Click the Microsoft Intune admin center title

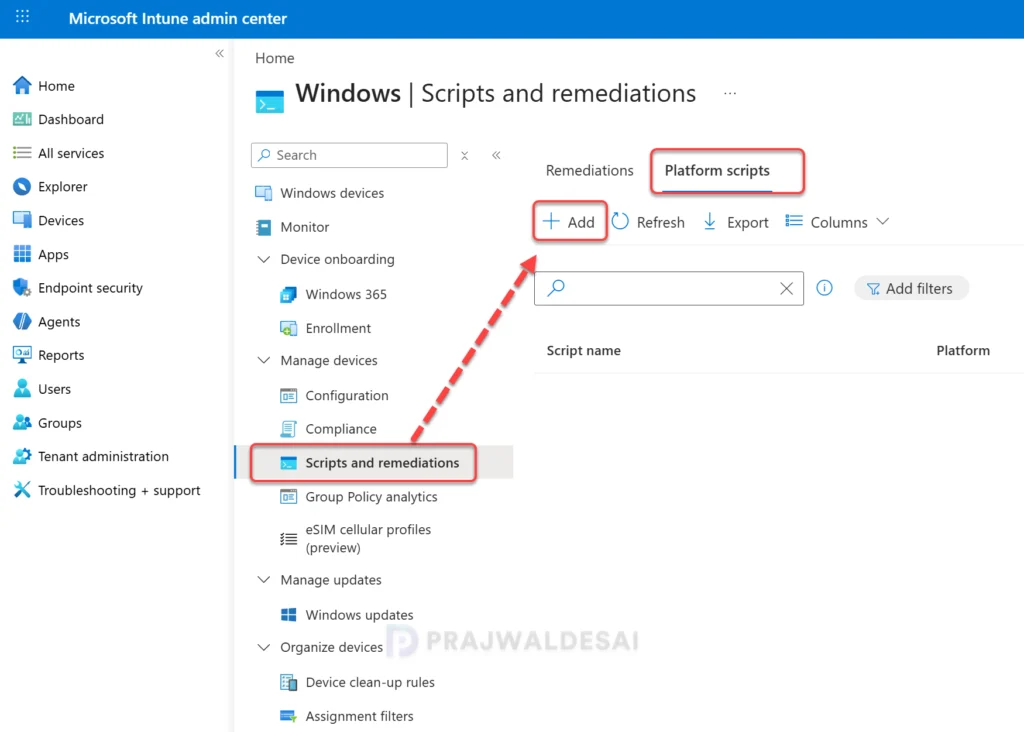coord(178,18)
